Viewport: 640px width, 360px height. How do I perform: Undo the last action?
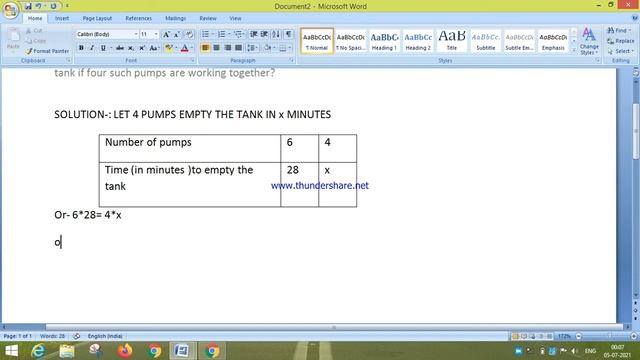point(38,6)
